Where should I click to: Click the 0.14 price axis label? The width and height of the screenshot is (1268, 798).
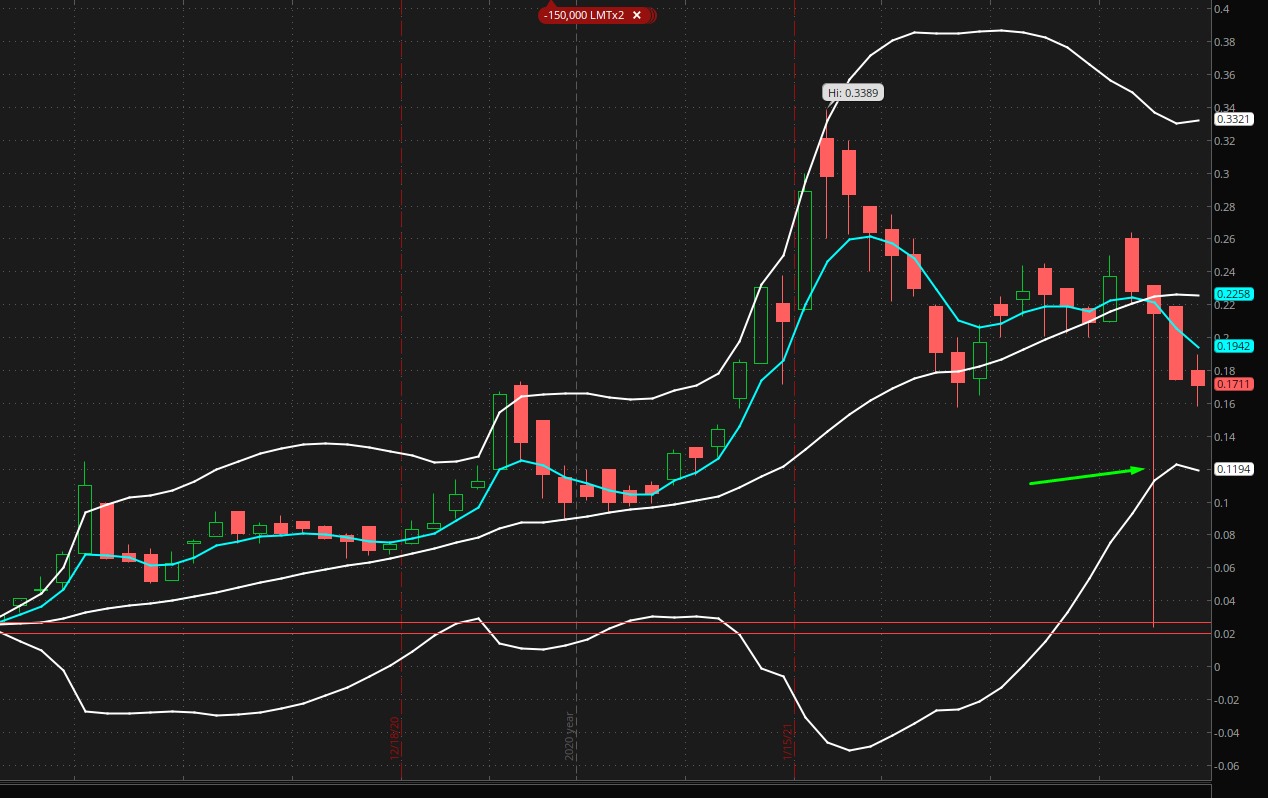coord(1225,437)
